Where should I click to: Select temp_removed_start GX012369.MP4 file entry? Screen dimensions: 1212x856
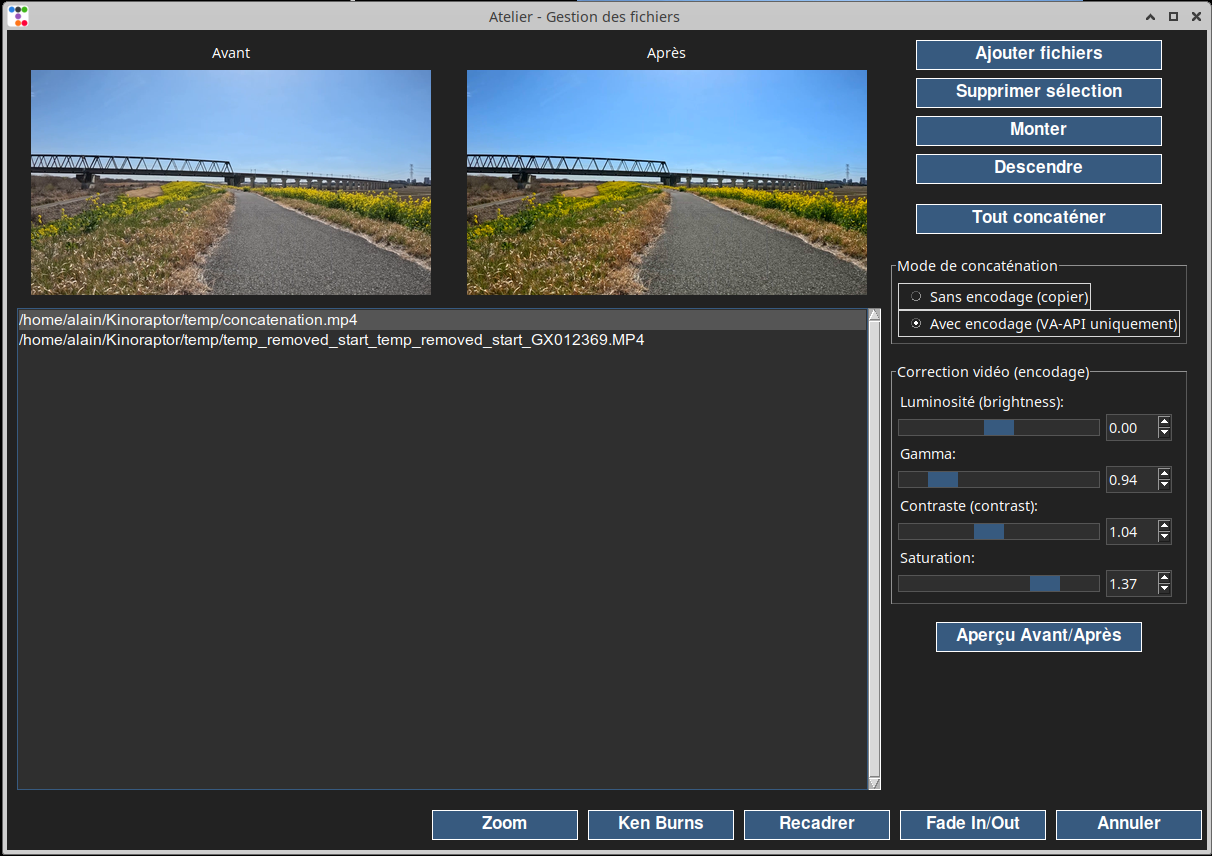point(331,340)
